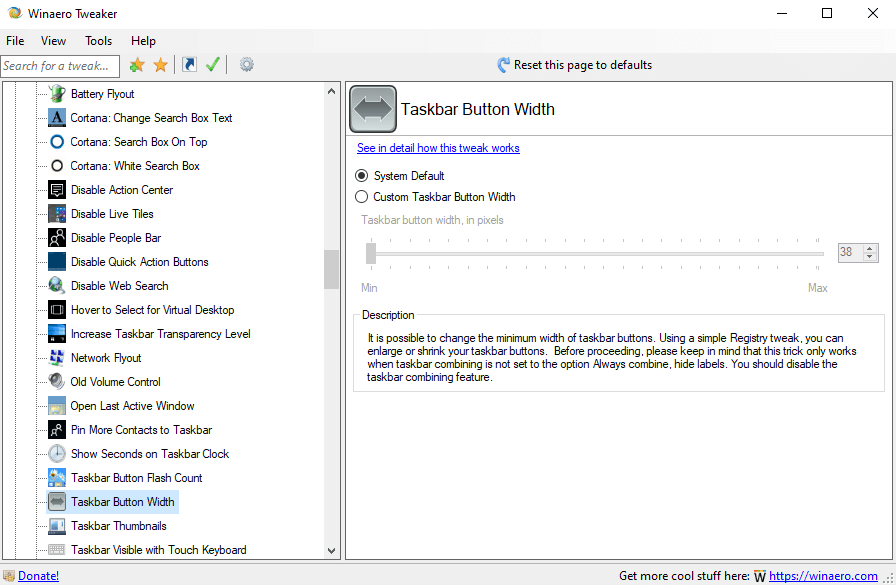Click the Winaero Tweaker title bar app icon
896x585 pixels.
pos(14,13)
